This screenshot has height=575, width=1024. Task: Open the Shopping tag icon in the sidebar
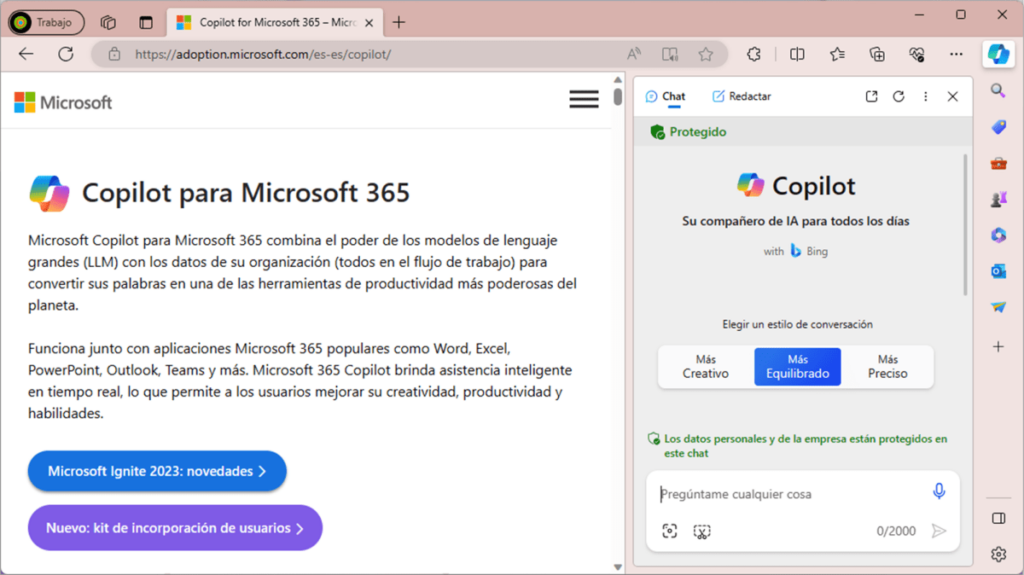pos(998,127)
